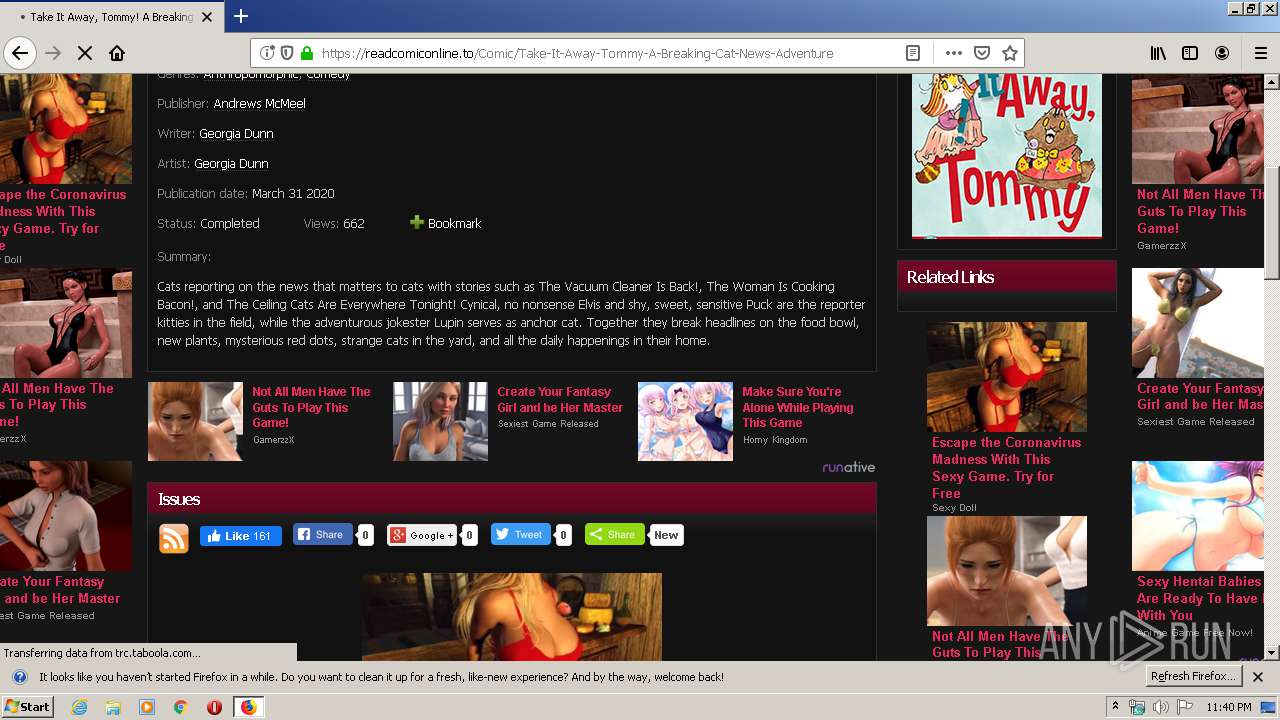
Task: Open artist Georgia Dunn link
Action: (231, 163)
